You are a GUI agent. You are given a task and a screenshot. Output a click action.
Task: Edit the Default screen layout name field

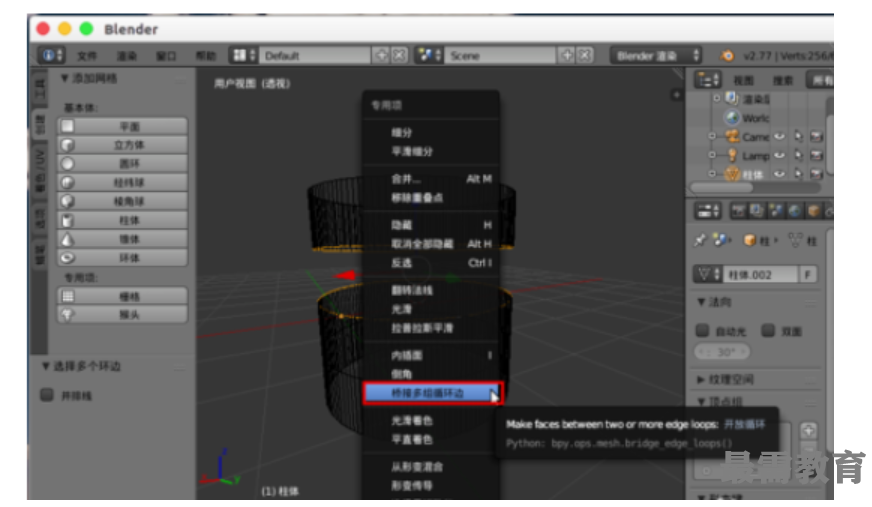315,56
